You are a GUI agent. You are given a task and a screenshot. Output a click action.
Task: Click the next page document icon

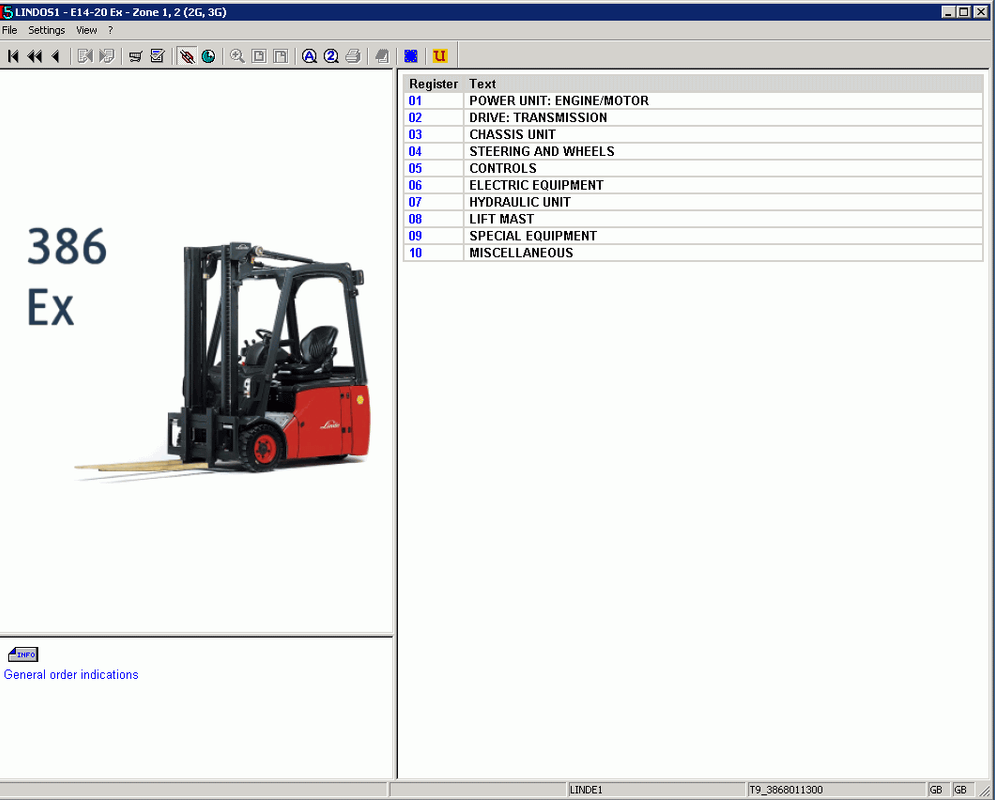tap(107, 56)
